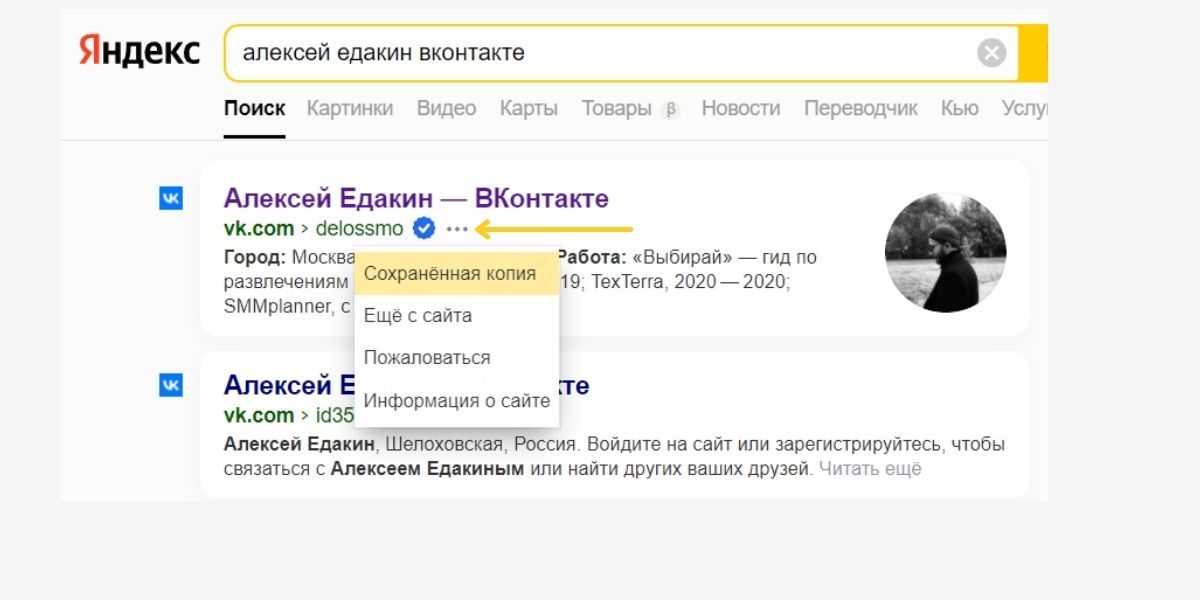Click blue verified checkmark badge
Image resolution: width=1200 pixels, height=600 pixels.
click(424, 229)
